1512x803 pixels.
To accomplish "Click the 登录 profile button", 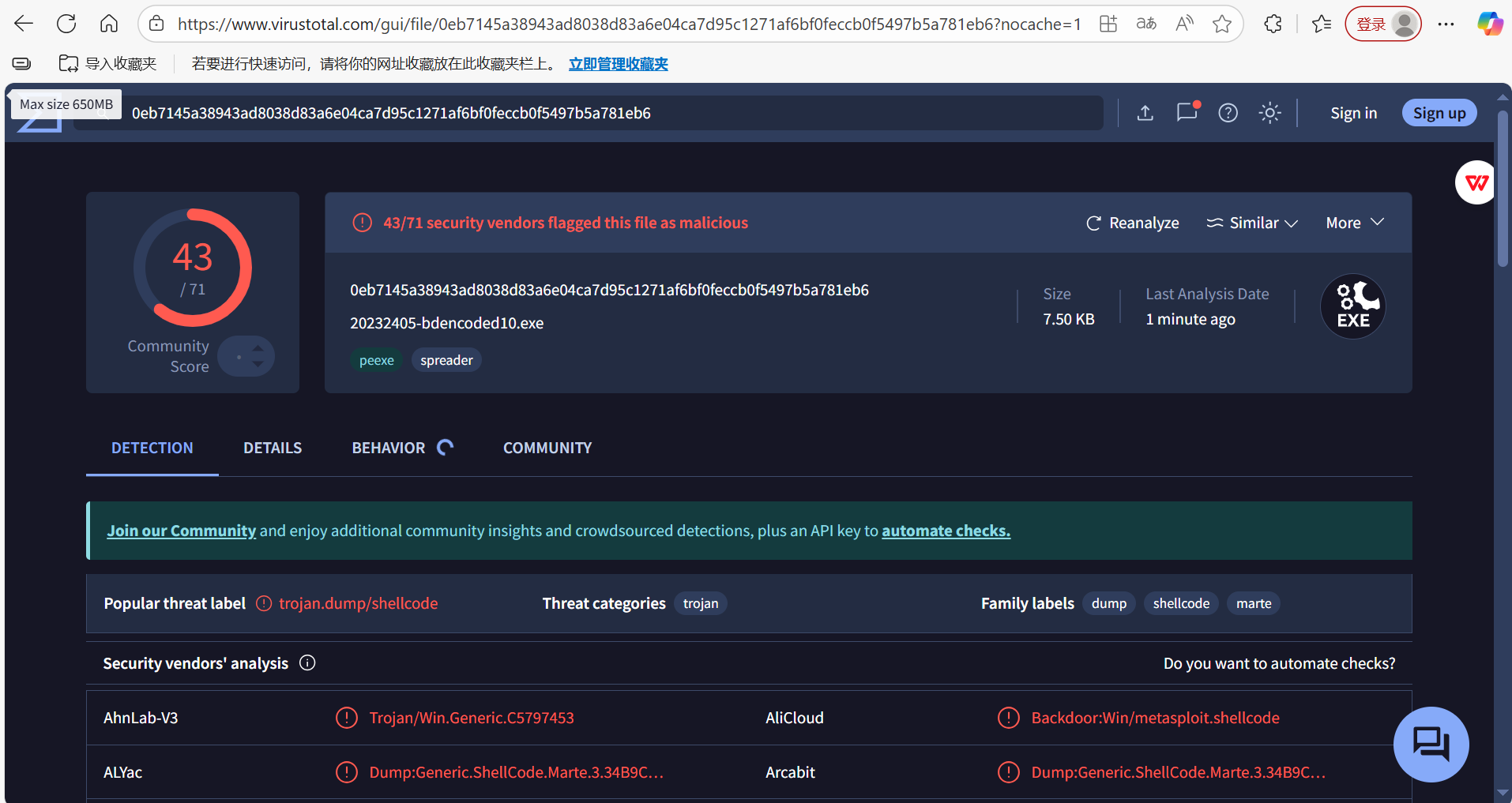I will click(x=1383, y=24).
